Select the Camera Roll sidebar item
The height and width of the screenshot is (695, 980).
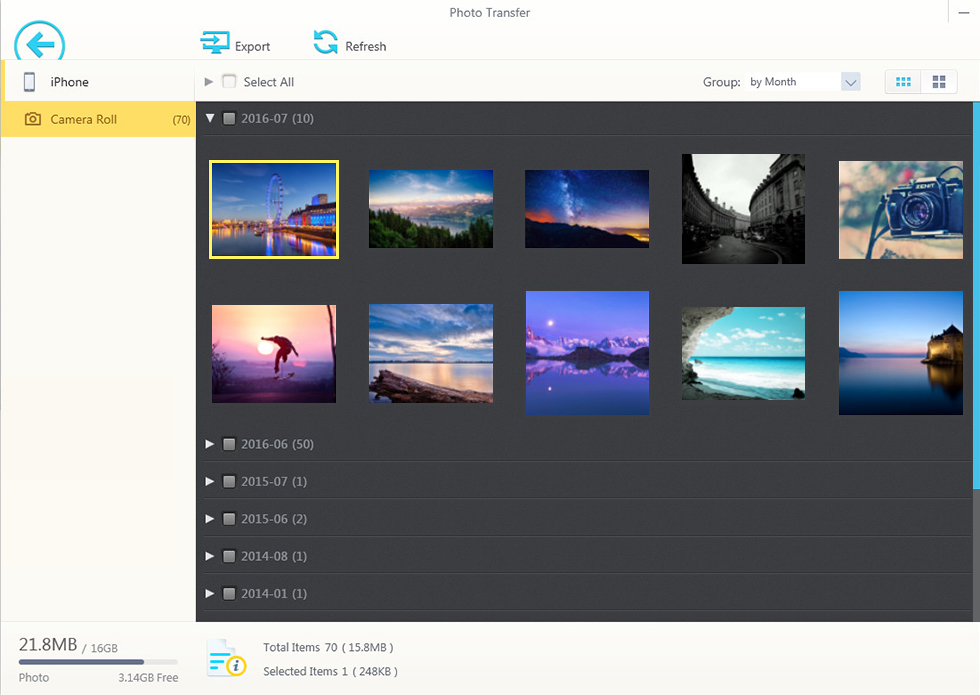(x=98, y=119)
